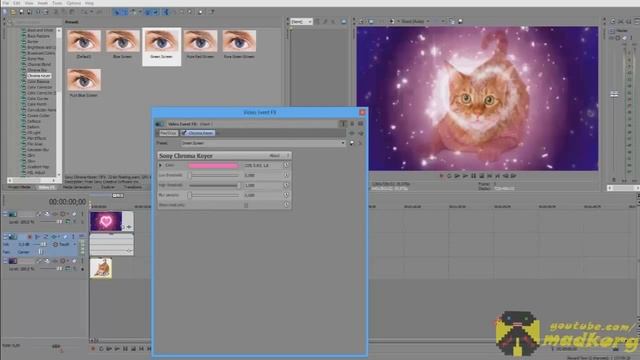This screenshot has width=640, height=360.
Task: Click Stop in the timeline transport bar
Action: coord(133,349)
